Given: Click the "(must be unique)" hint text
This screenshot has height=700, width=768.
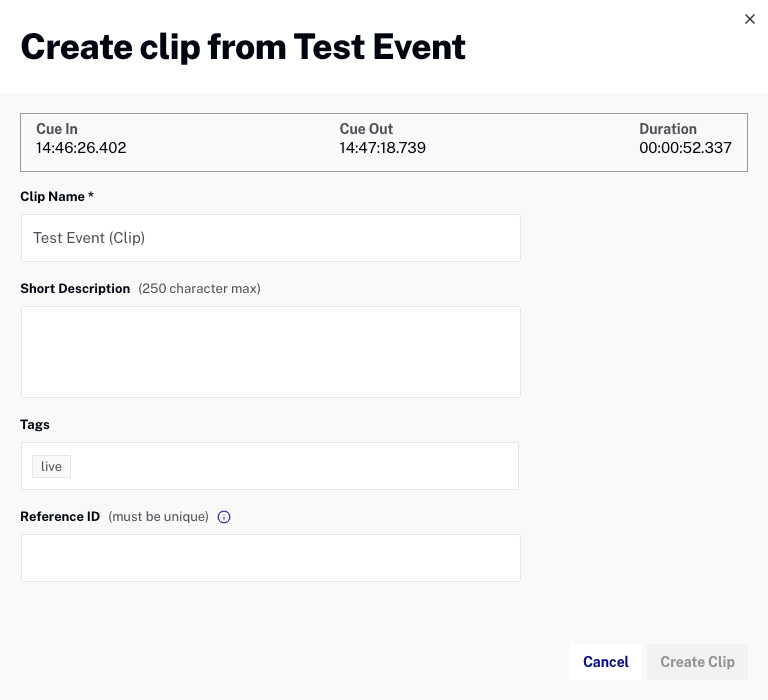Looking at the screenshot, I should coord(158,517).
